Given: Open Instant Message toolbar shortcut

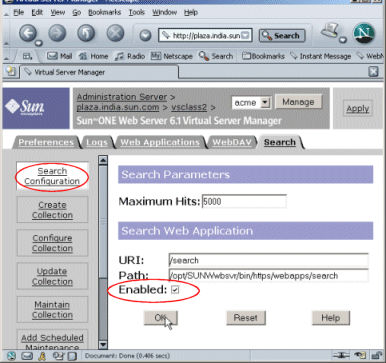Looking at the screenshot, I should pyautogui.click(x=320, y=56).
